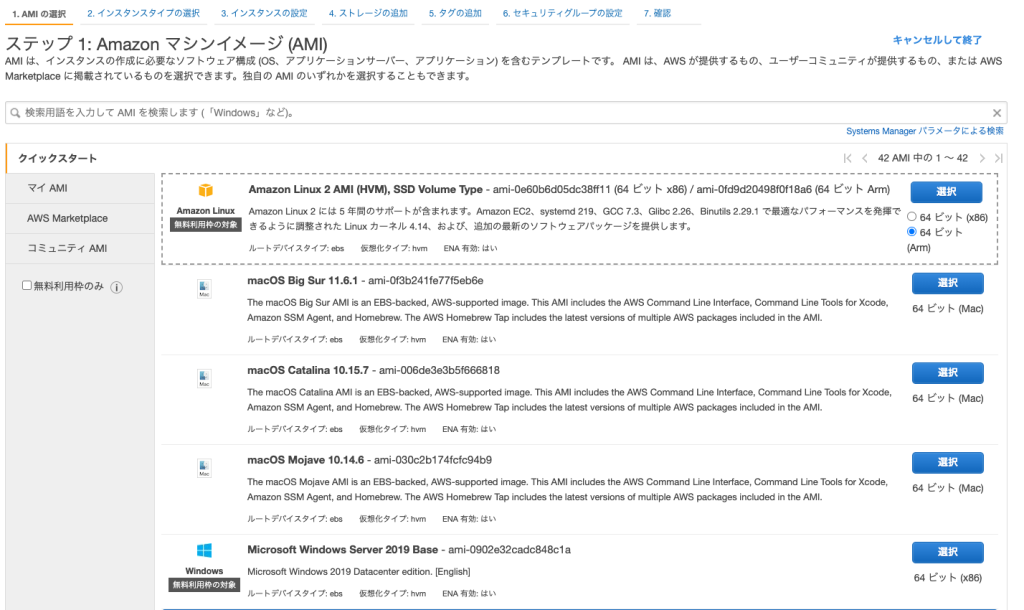Select macOS Mojave 10.14.6 with 選択

948,462
